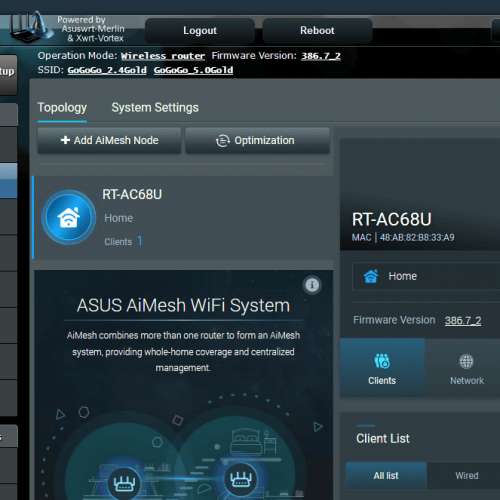500x500 pixels.
Task: Click the Home label under RT-AC68U node
Action: (119, 218)
